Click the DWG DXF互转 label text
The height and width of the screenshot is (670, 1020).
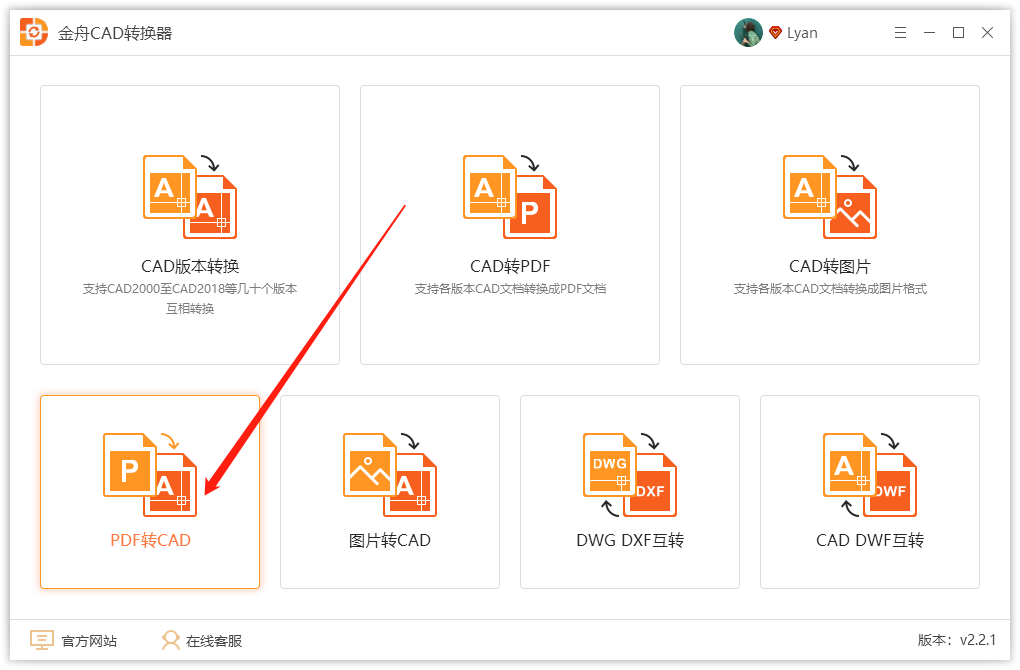tap(630, 541)
